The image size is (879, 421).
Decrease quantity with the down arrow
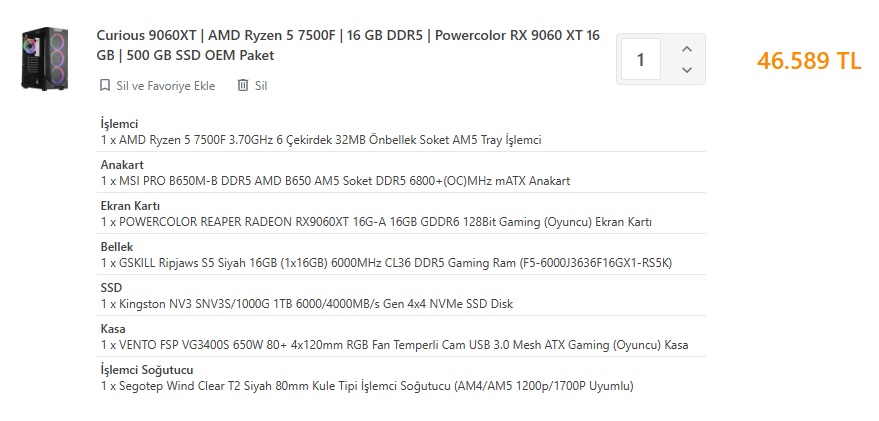687,70
